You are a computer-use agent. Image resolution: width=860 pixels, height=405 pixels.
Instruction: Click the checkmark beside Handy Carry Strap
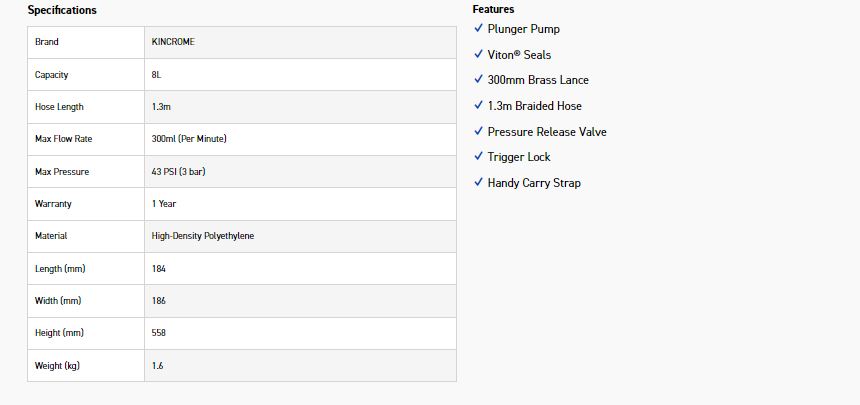point(478,183)
